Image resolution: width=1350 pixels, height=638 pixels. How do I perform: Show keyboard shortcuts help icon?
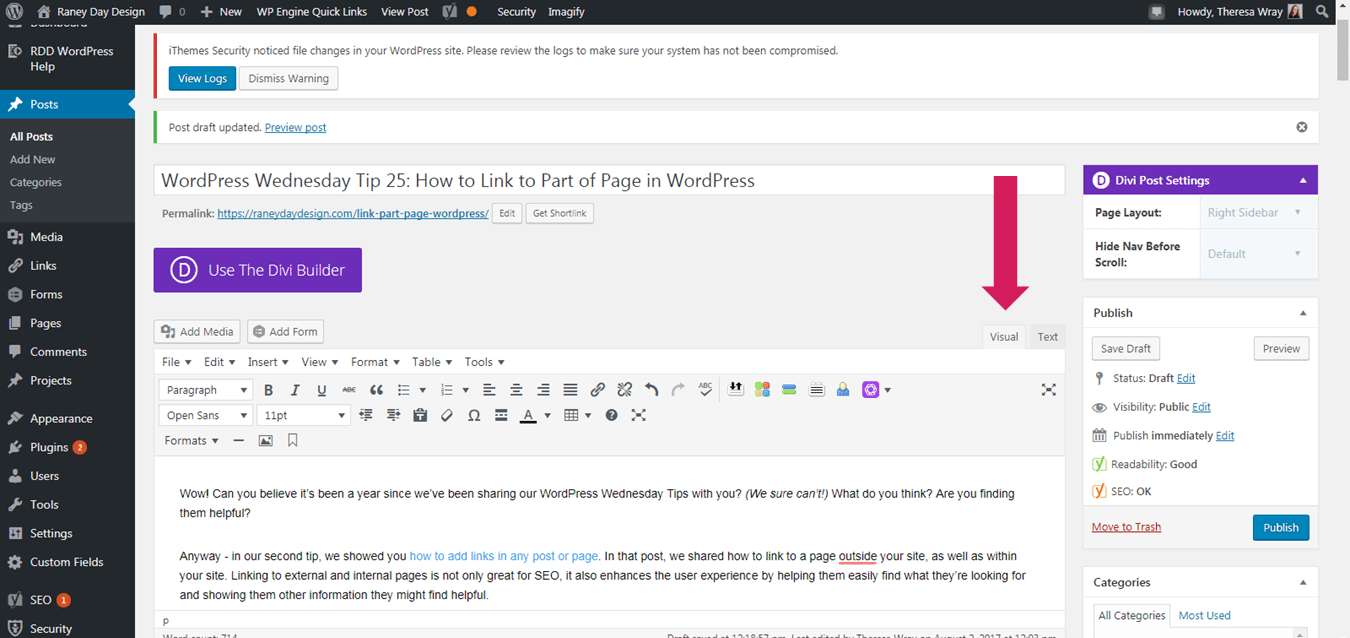pos(612,415)
